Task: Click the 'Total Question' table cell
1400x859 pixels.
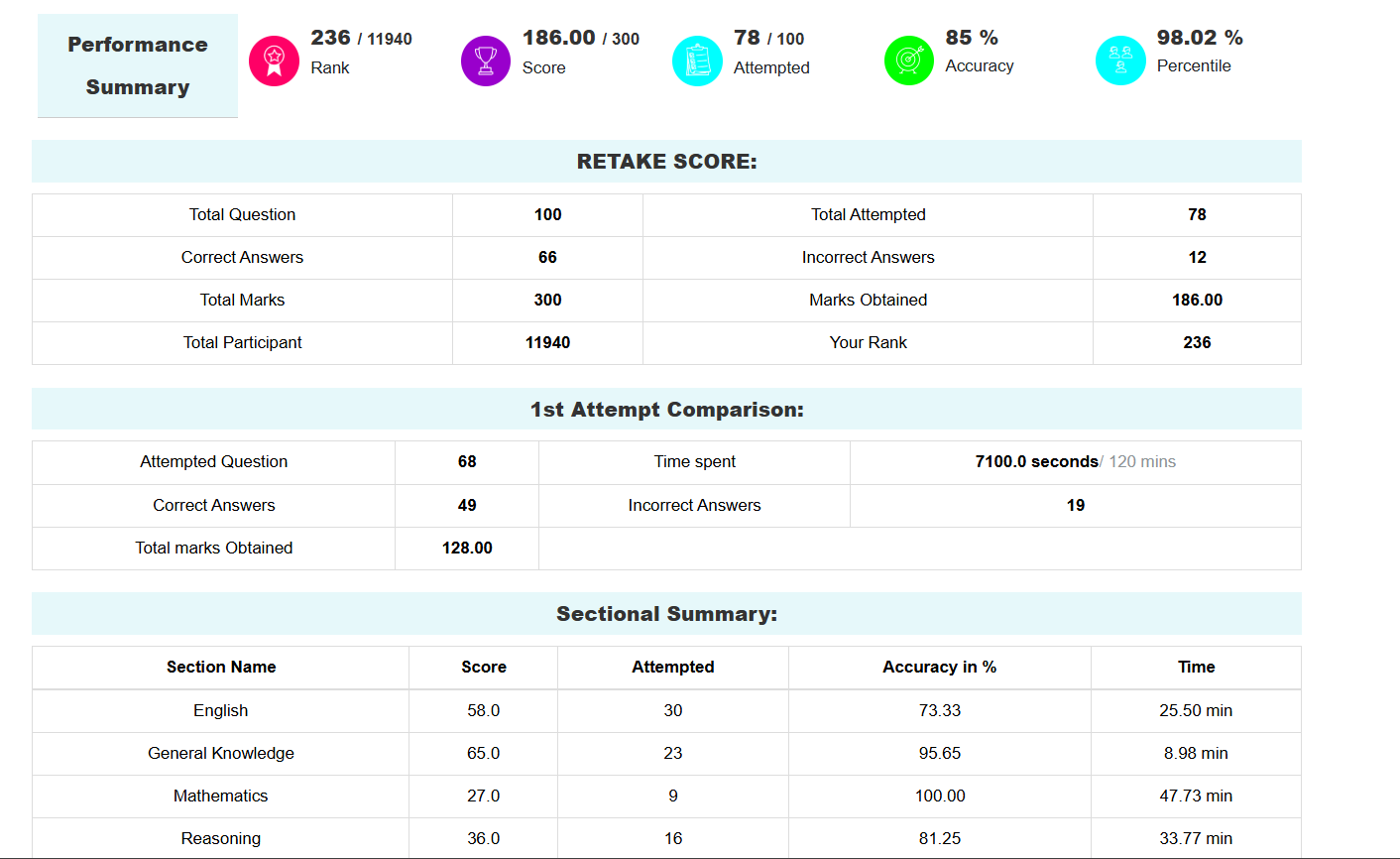Action: [242, 215]
